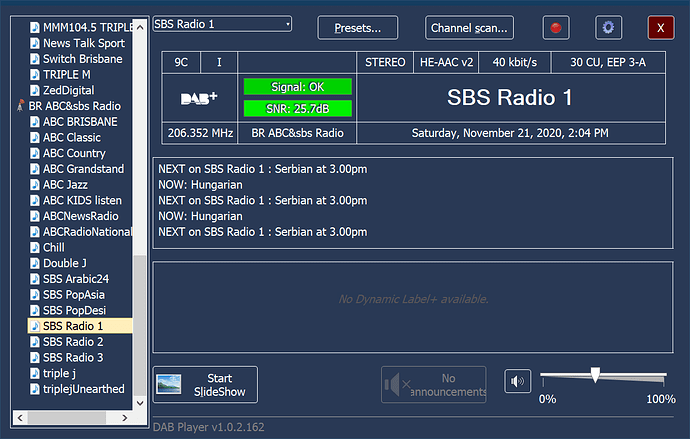Open the Presets dialog
Viewport: 690px width, 439px height.
coord(357,28)
